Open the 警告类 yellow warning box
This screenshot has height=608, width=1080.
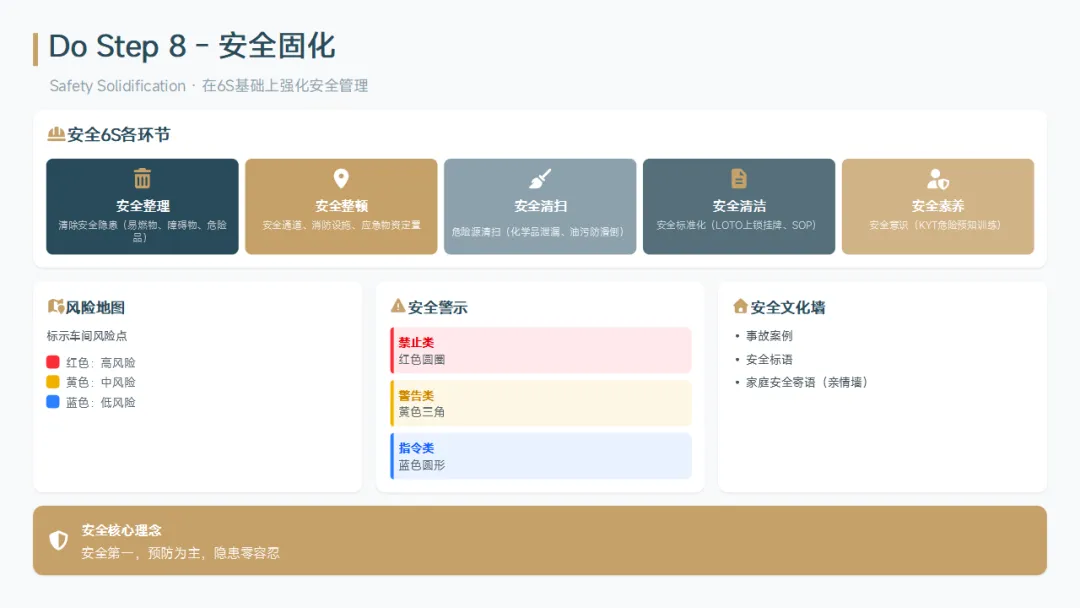(541, 403)
